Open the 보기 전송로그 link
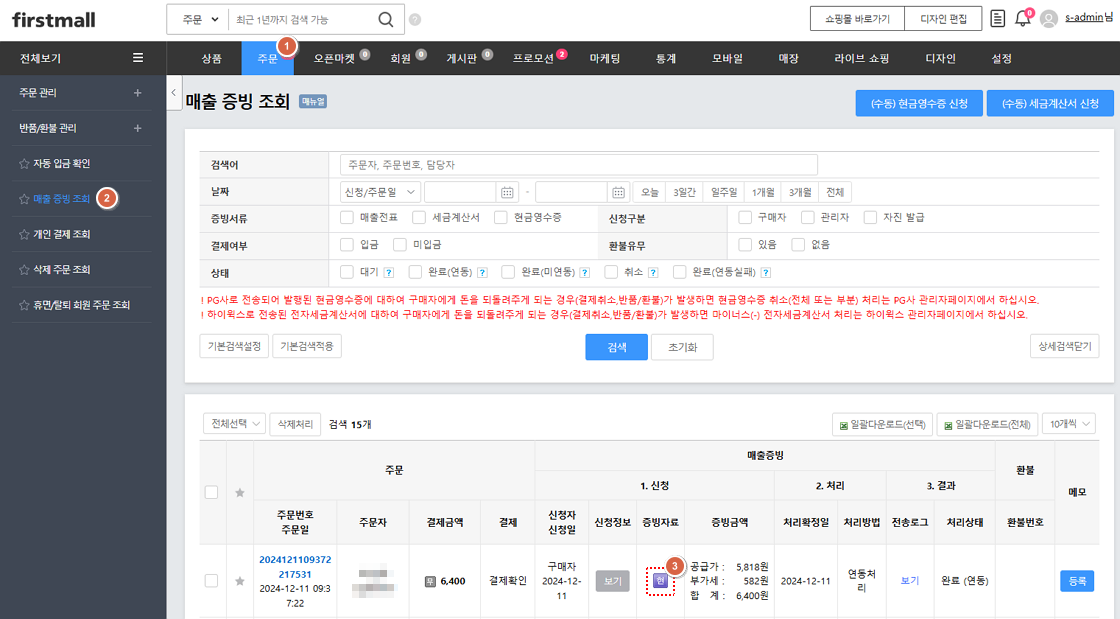This screenshot has height=619, width=1120. [x=909, y=581]
